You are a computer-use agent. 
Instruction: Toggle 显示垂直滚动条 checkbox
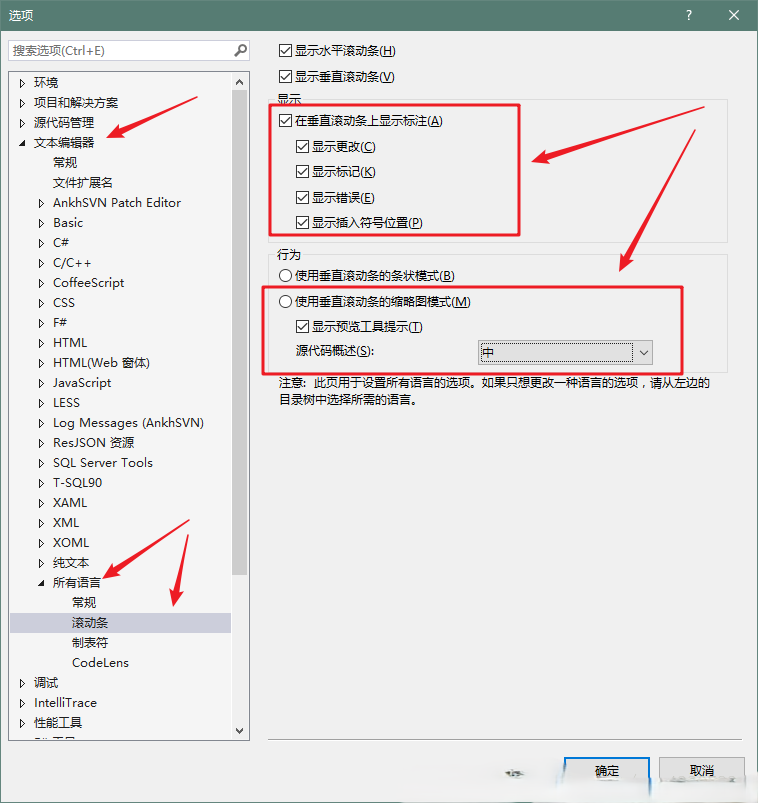[285, 76]
